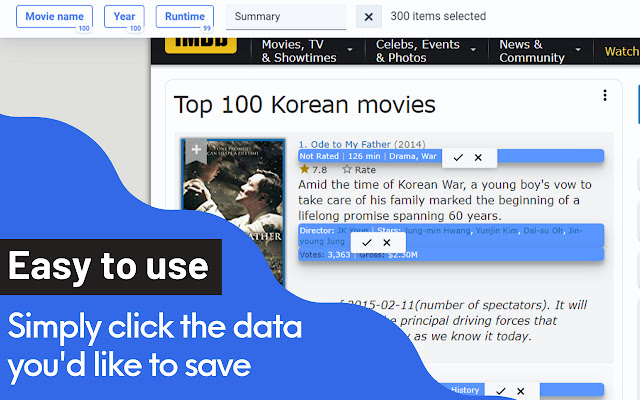Expand the Movies, TV & Showtimes menu
The height and width of the screenshot is (400, 640).
point(307,51)
